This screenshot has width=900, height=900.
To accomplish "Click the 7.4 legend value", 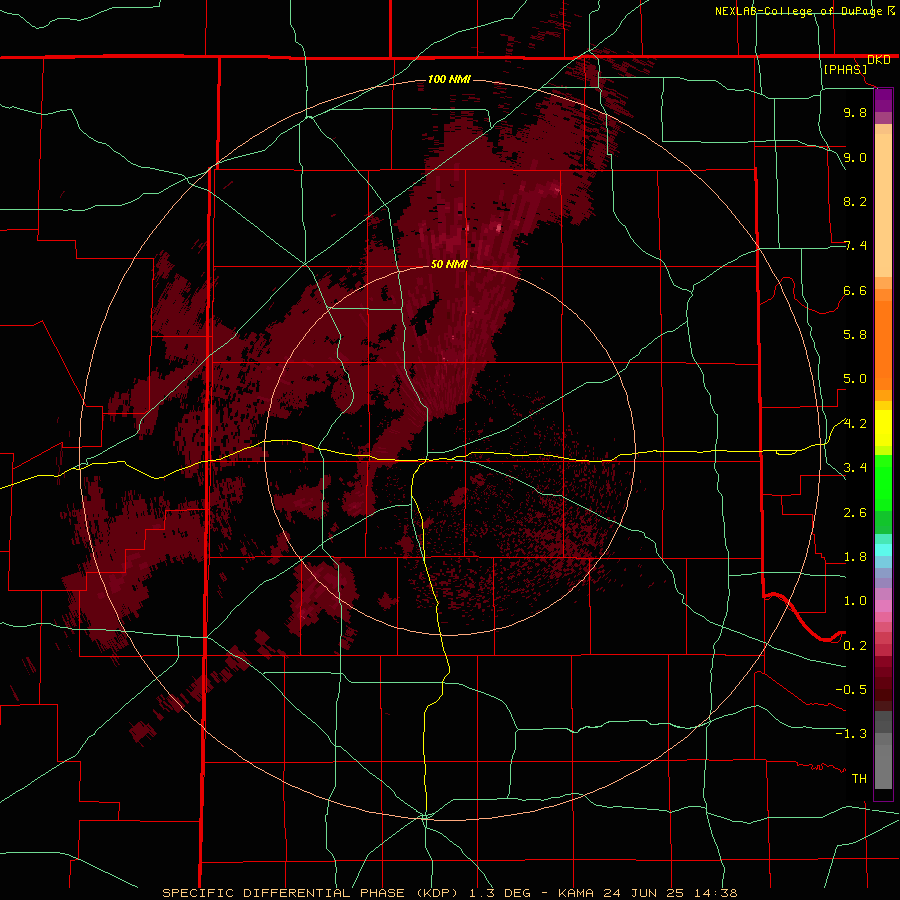I will pyautogui.click(x=855, y=246).
